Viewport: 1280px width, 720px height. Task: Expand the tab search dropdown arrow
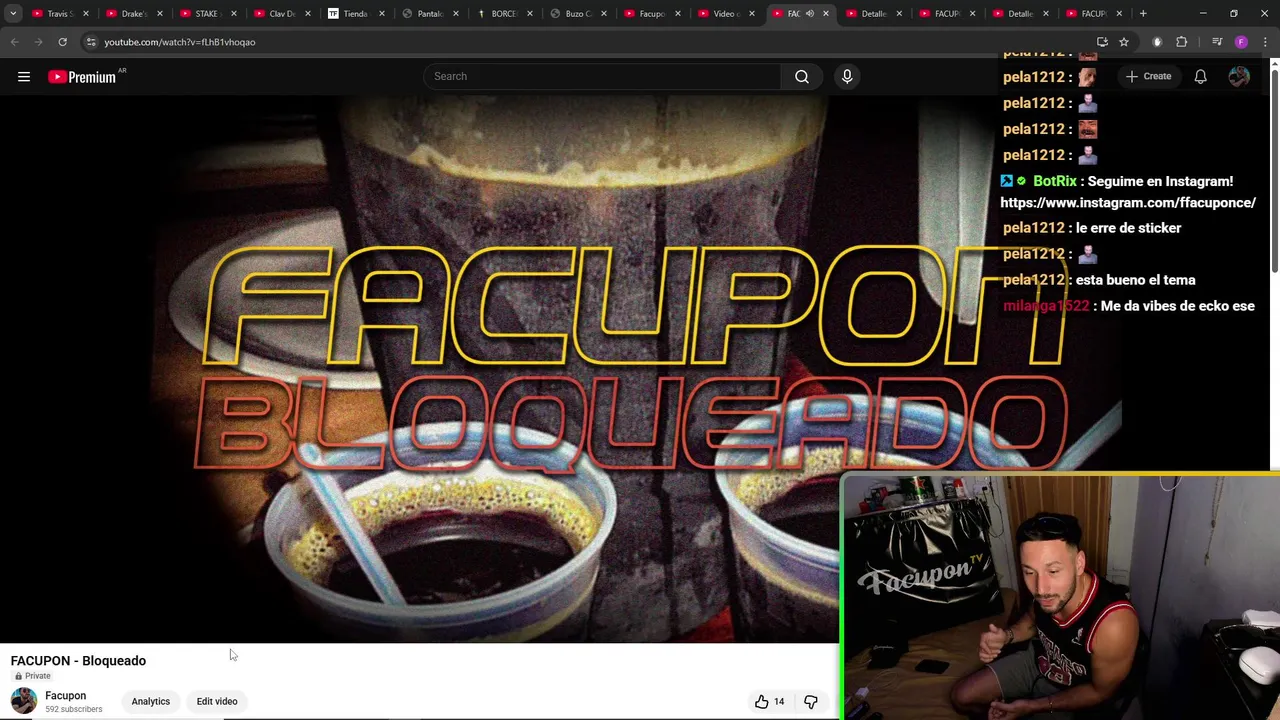tap(13, 14)
